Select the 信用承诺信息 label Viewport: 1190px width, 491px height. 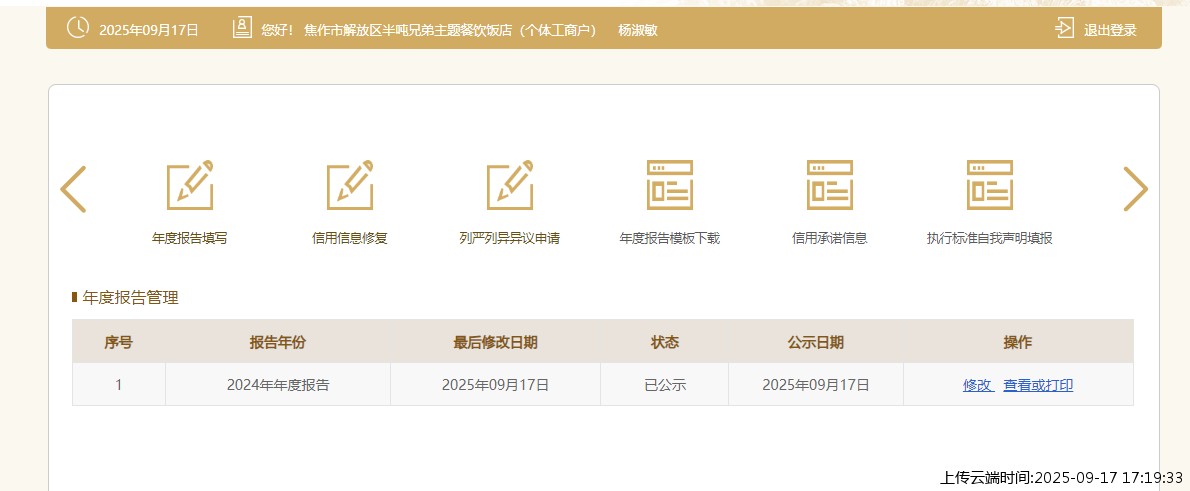pyautogui.click(x=830, y=238)
